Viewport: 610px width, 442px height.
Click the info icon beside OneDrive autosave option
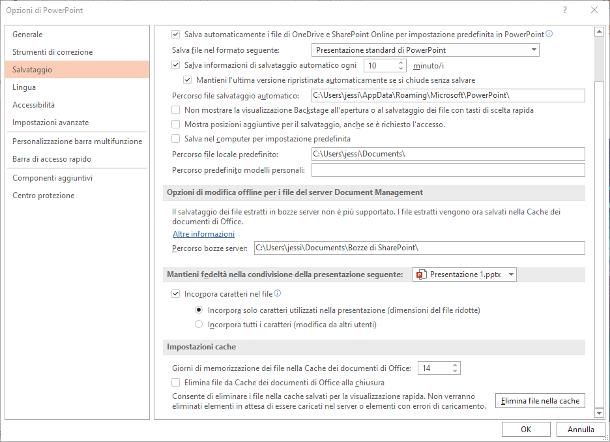click(549, 34)
